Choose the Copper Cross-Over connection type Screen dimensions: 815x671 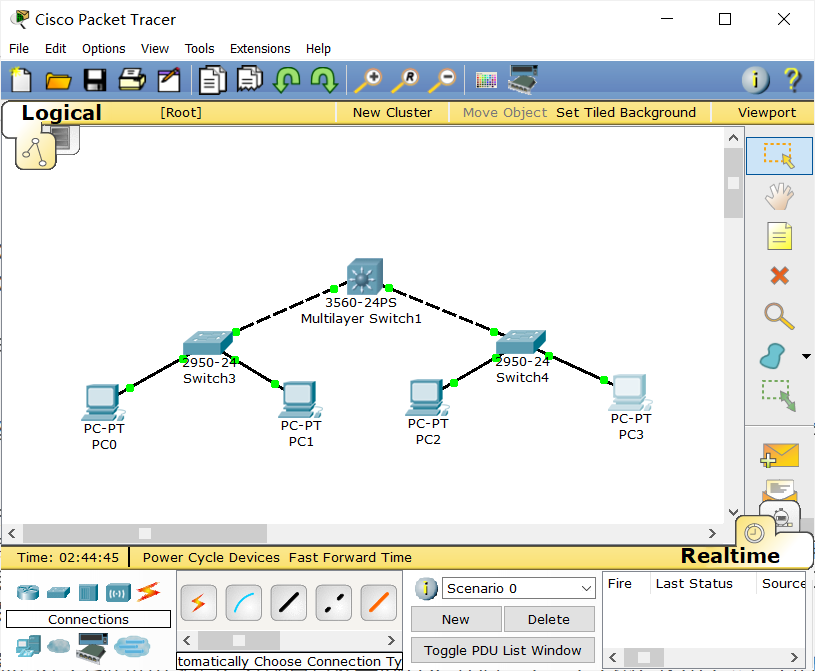point(333,602)
